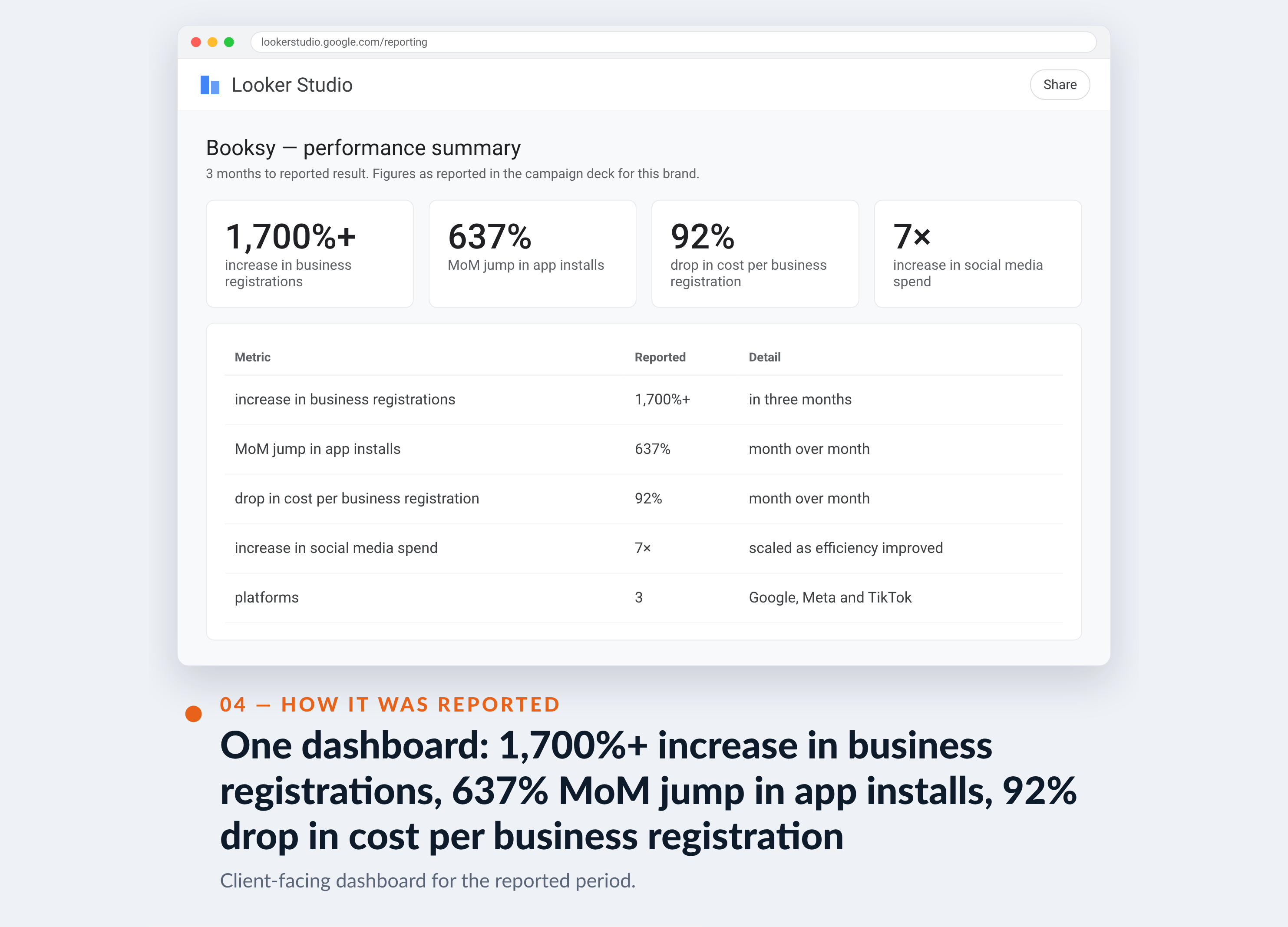Click the 7× scorecard value
Viewport: 1288px width, 927px height.
[x=912, y=236]
